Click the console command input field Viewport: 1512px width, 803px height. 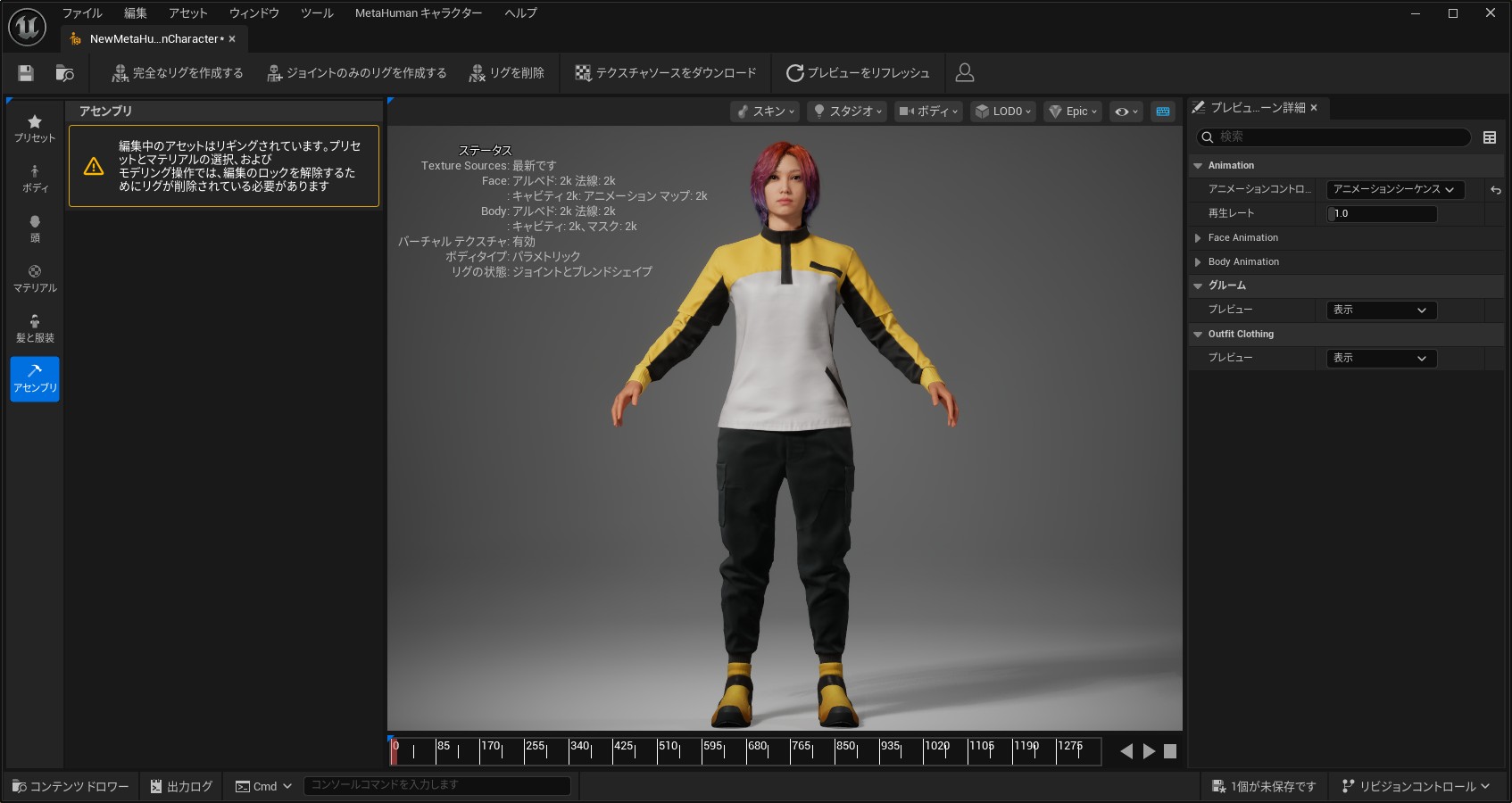tap(436, 785)
